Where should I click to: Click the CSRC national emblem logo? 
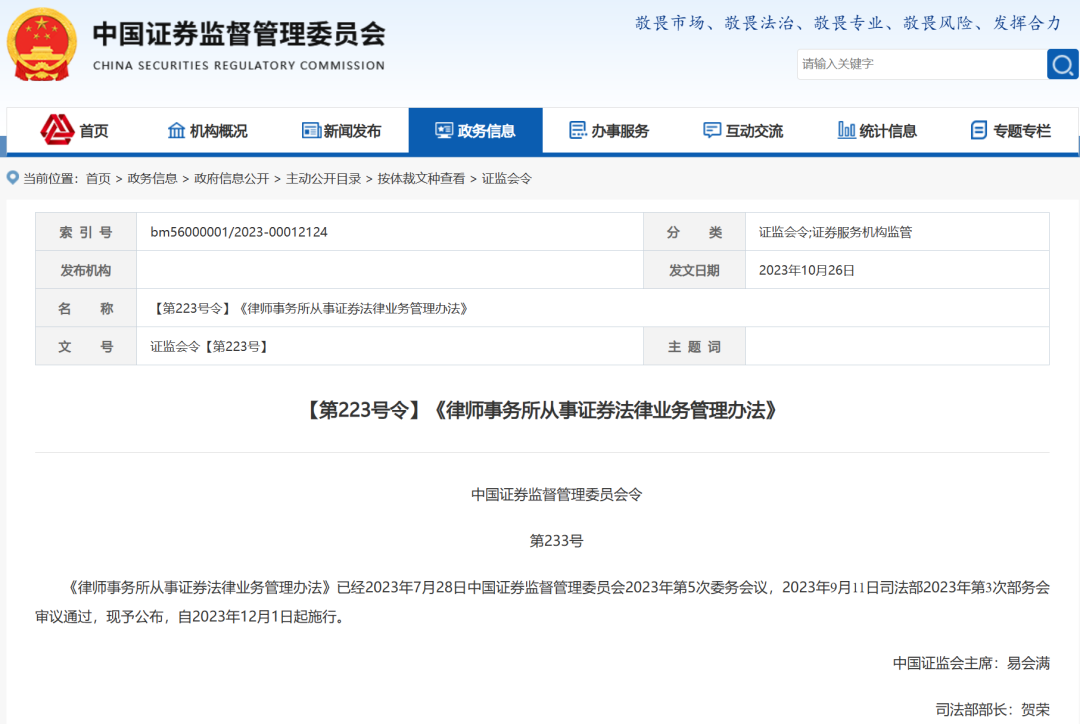click(40, 43)
